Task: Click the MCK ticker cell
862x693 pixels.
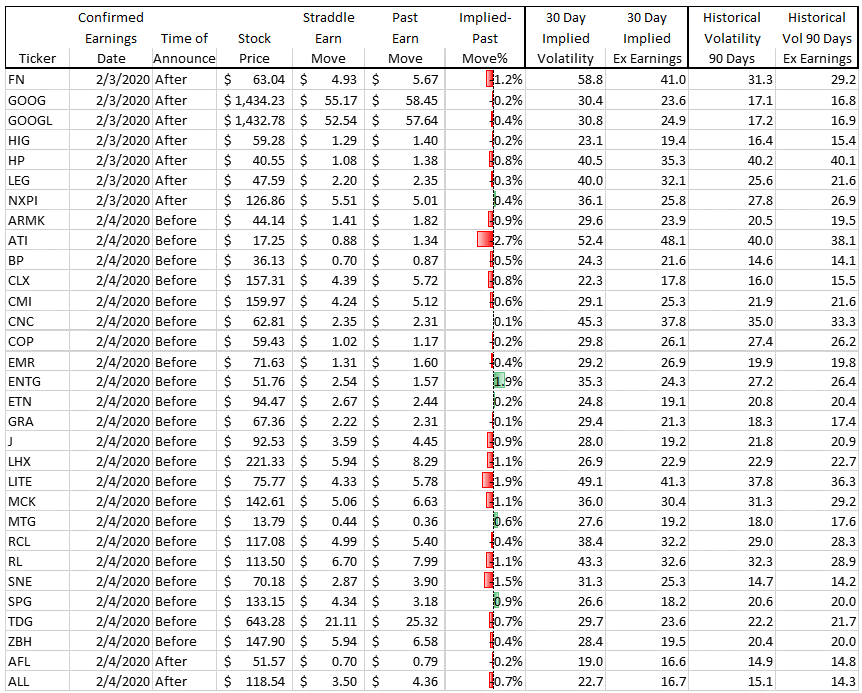Action: tap(37, 502)
